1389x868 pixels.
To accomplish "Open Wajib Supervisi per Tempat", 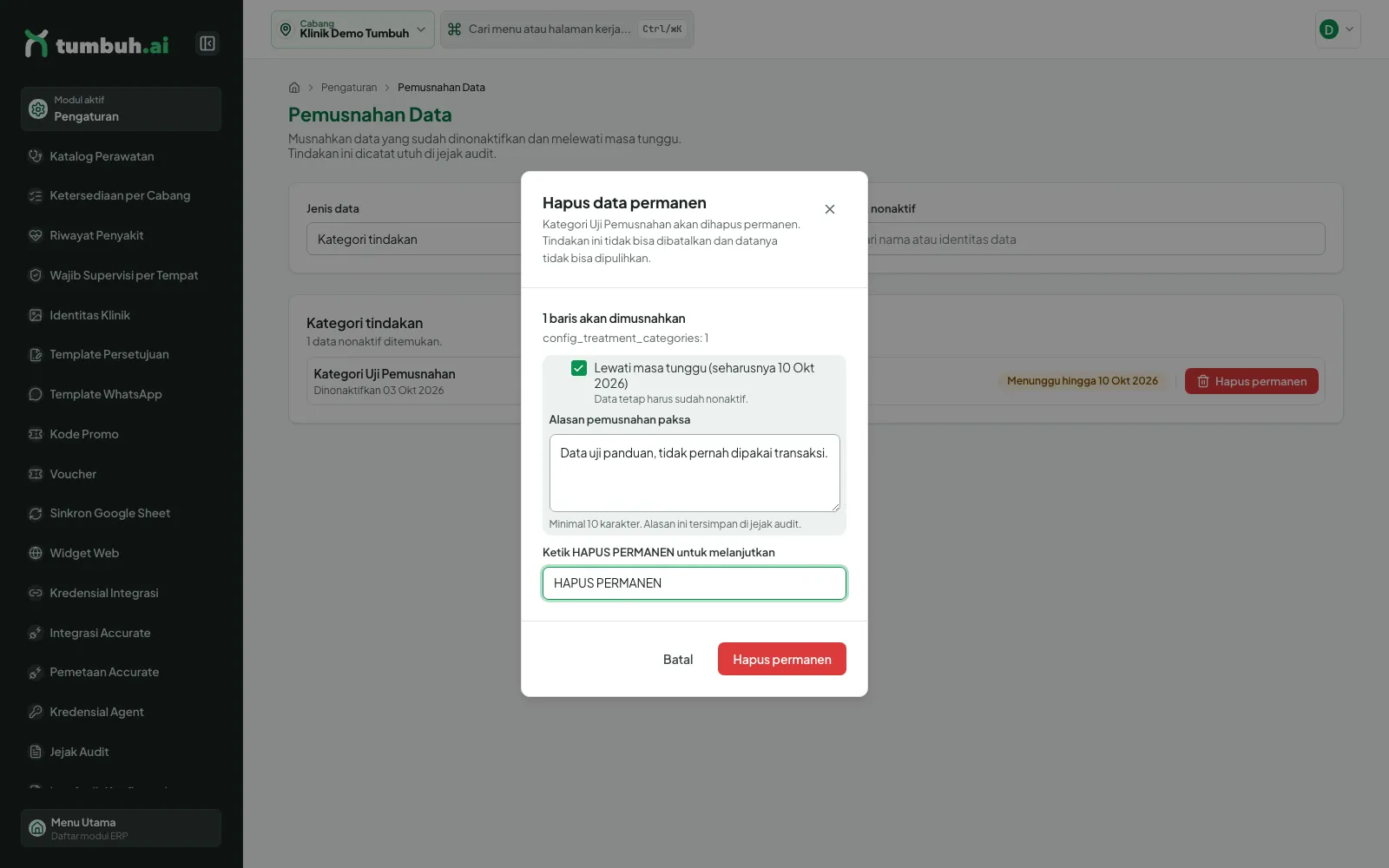I will [x=123, y=275].
